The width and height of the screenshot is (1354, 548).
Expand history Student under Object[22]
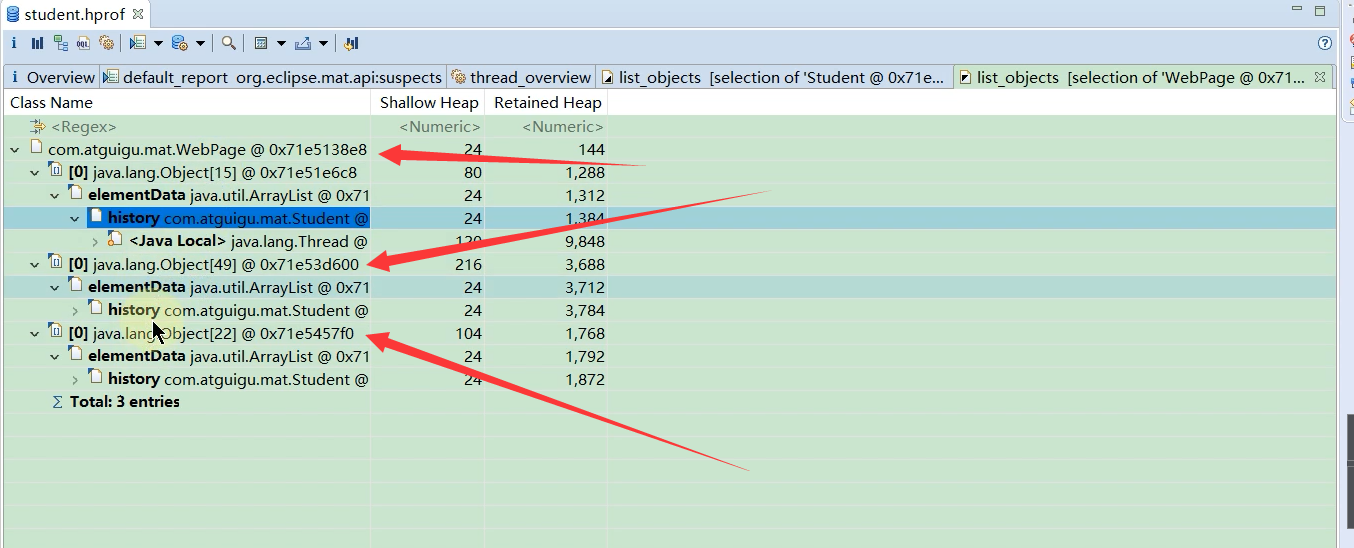75,380
